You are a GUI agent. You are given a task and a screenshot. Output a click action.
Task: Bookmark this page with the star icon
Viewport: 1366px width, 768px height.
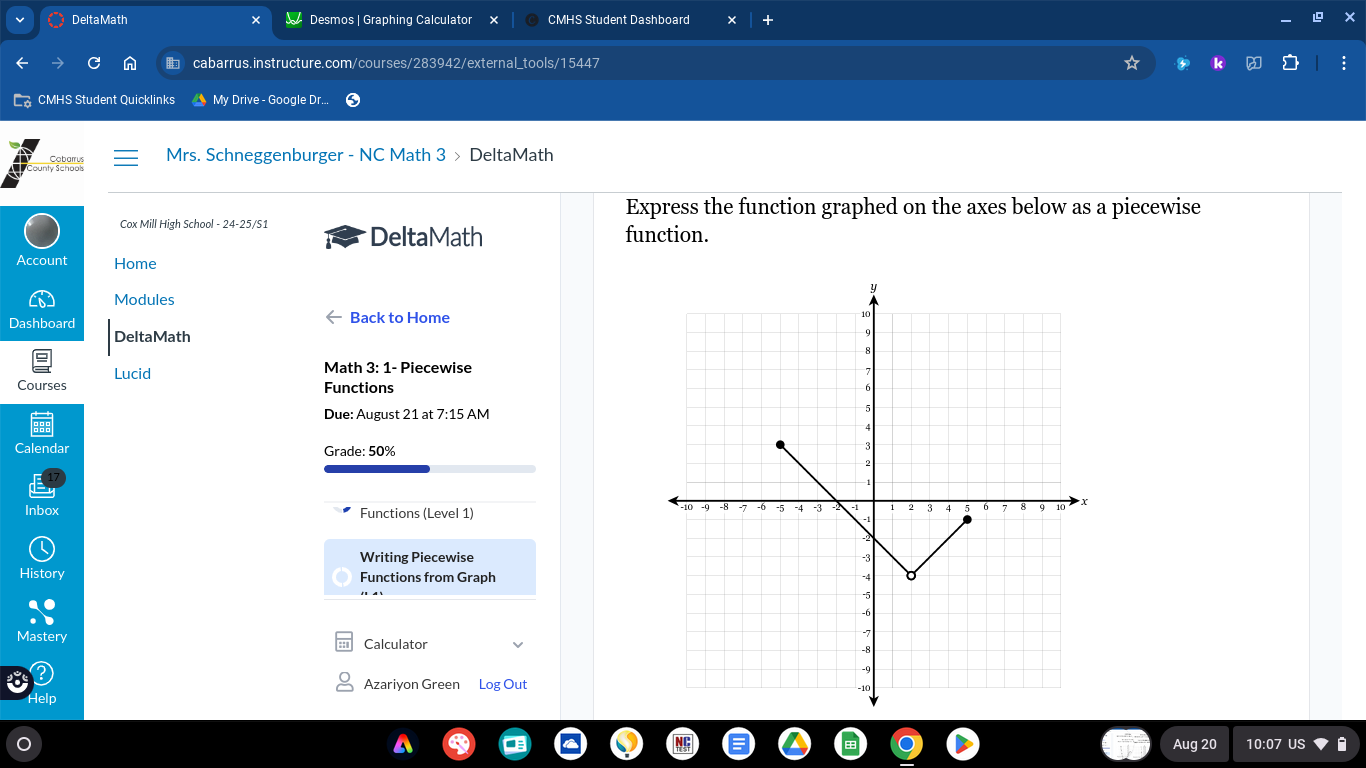pyautogui.click(x=1132, y=63)
